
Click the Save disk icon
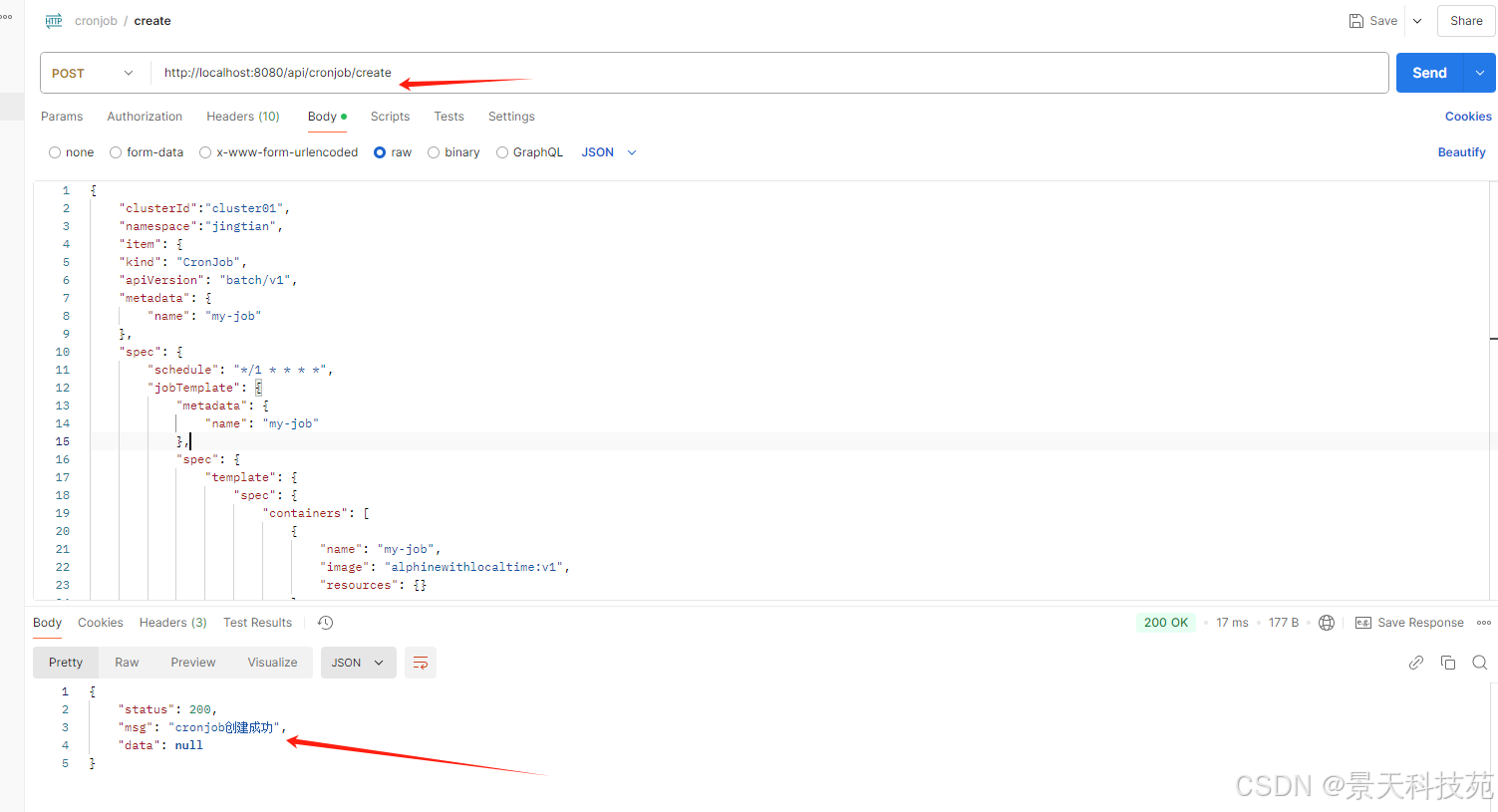coord(1355,21)
